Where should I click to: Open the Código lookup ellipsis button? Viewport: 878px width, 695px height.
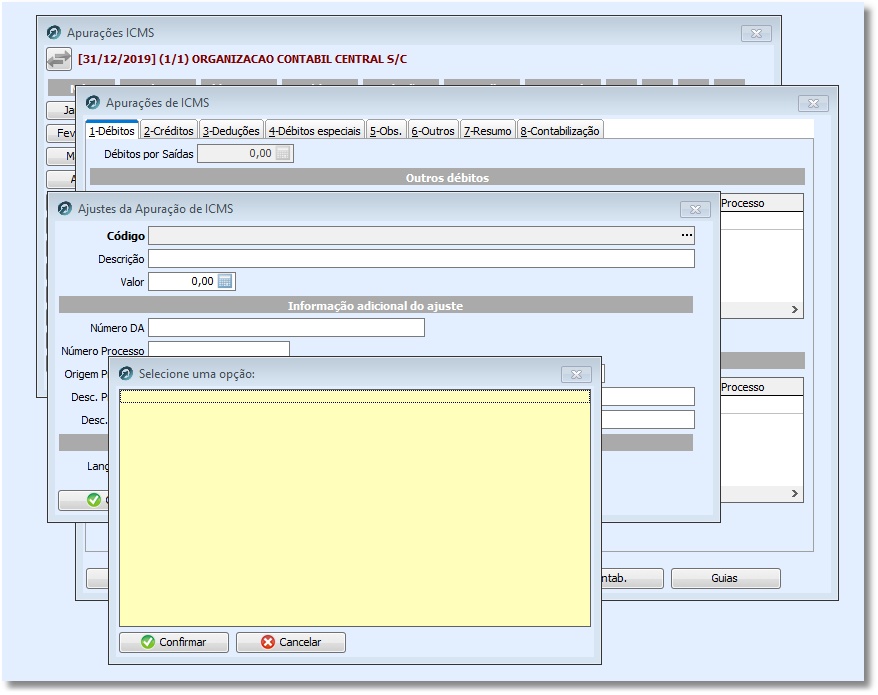click(686, 236)
